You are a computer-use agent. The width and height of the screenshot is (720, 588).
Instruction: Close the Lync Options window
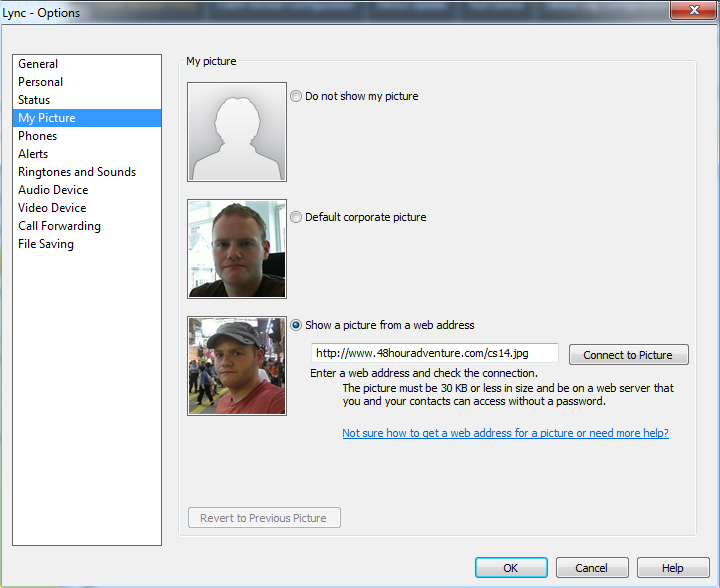tap(694, 10)
